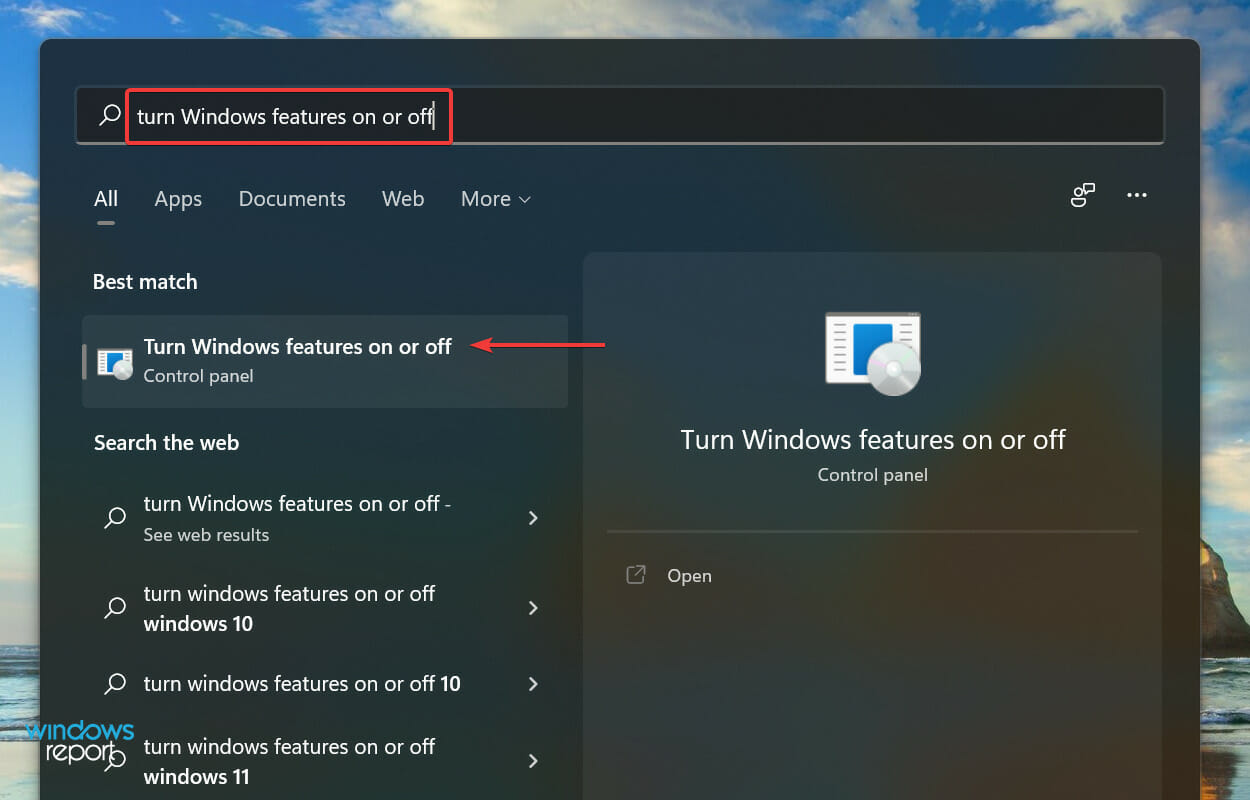Open the More dropdown
Screen dimensions: 1250x800
click(495, 199)
